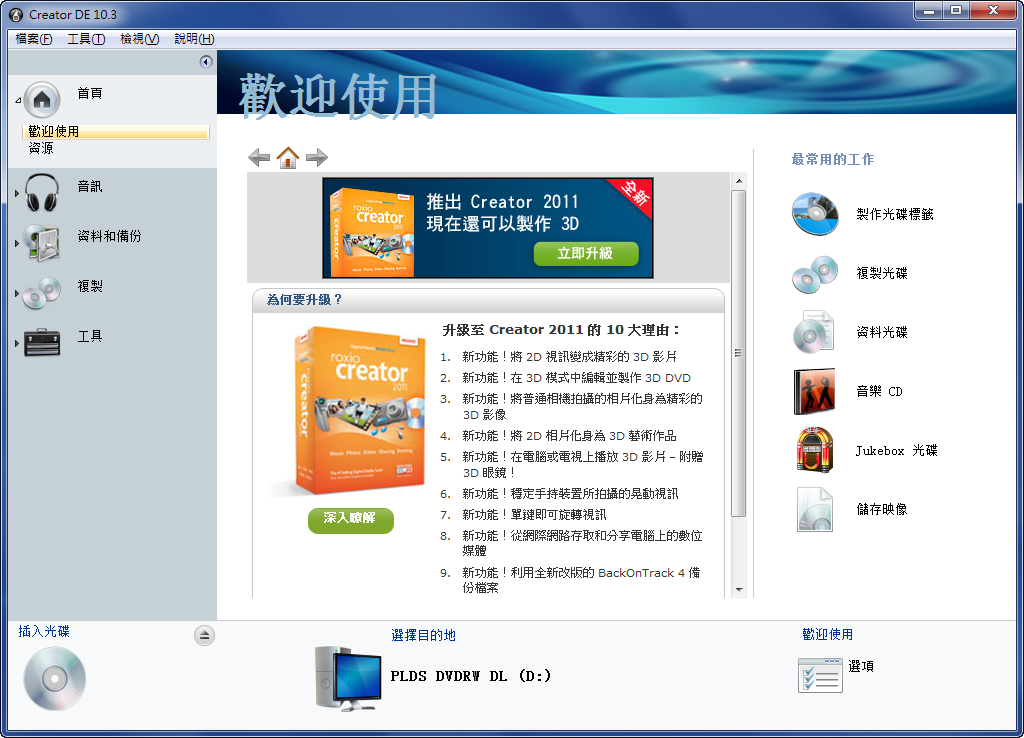This screenshot has width=1024, height=738.
Task: Collapse the sidebar panel arrow button
Action: click(206, 62)
